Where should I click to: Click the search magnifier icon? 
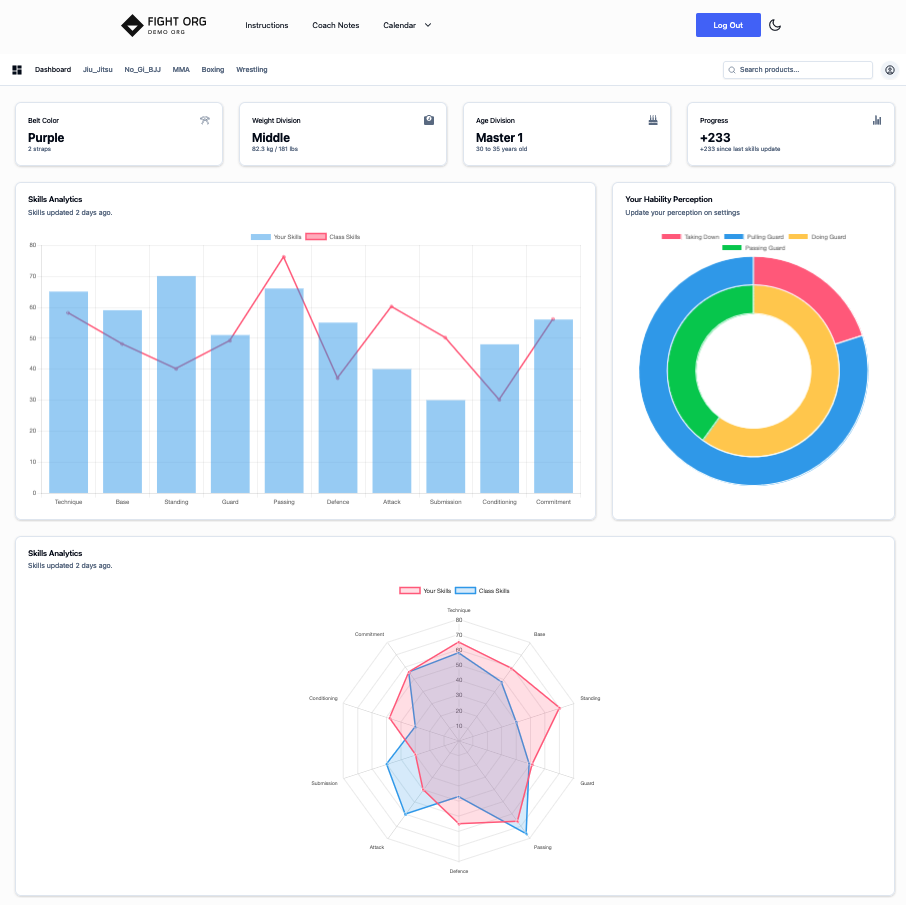point(732,70)
